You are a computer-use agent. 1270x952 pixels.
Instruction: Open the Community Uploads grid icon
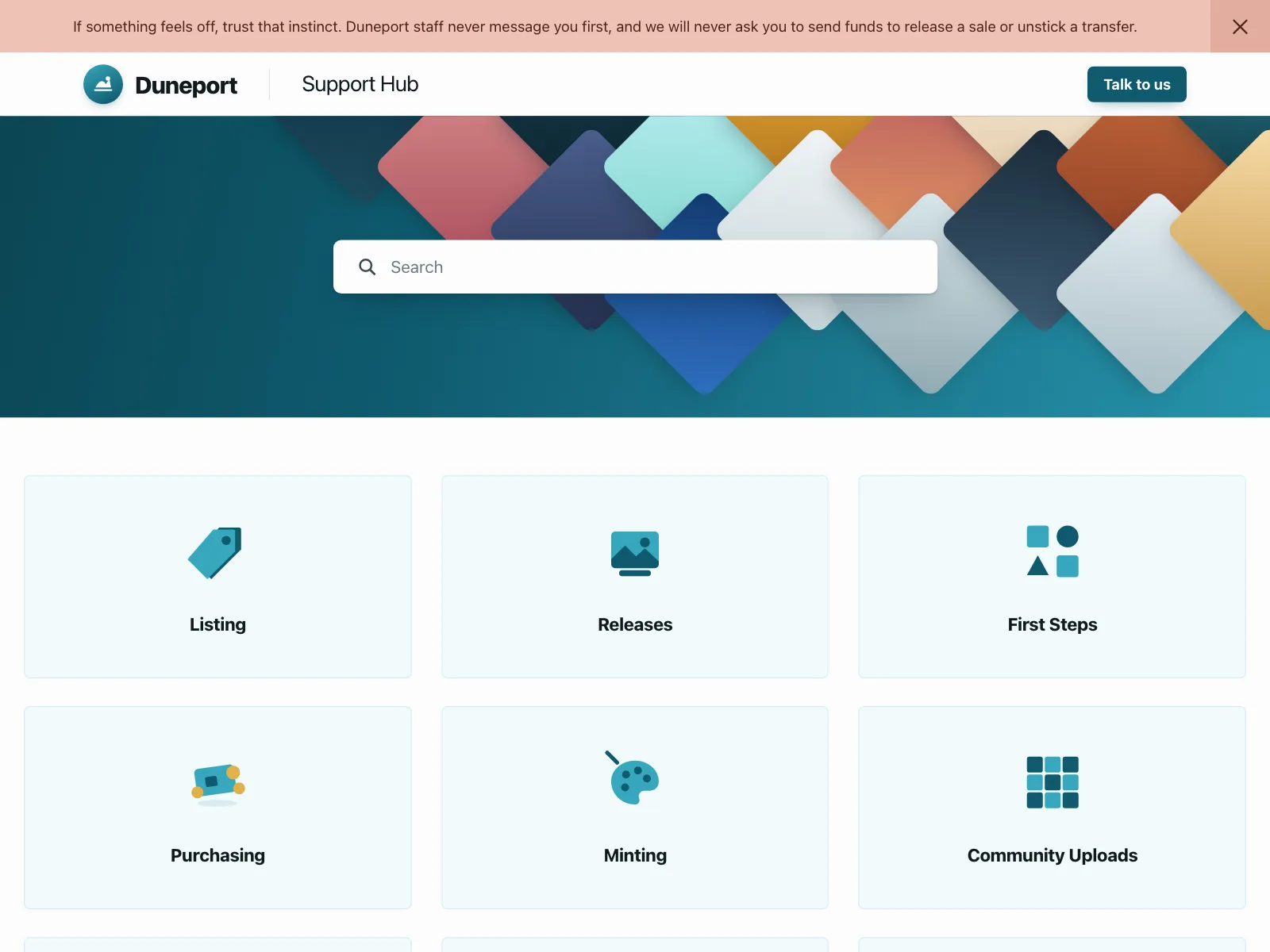[1053, 782]
